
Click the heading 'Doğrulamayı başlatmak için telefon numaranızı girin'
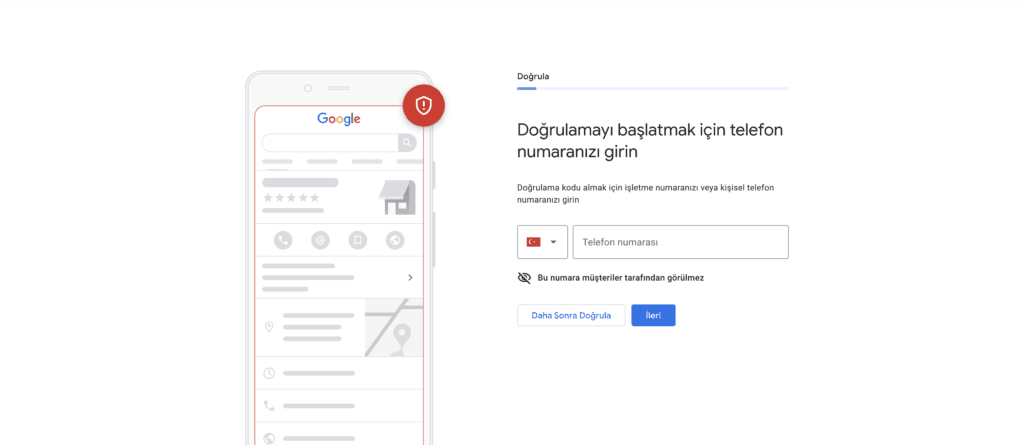(x=650, y=141)
